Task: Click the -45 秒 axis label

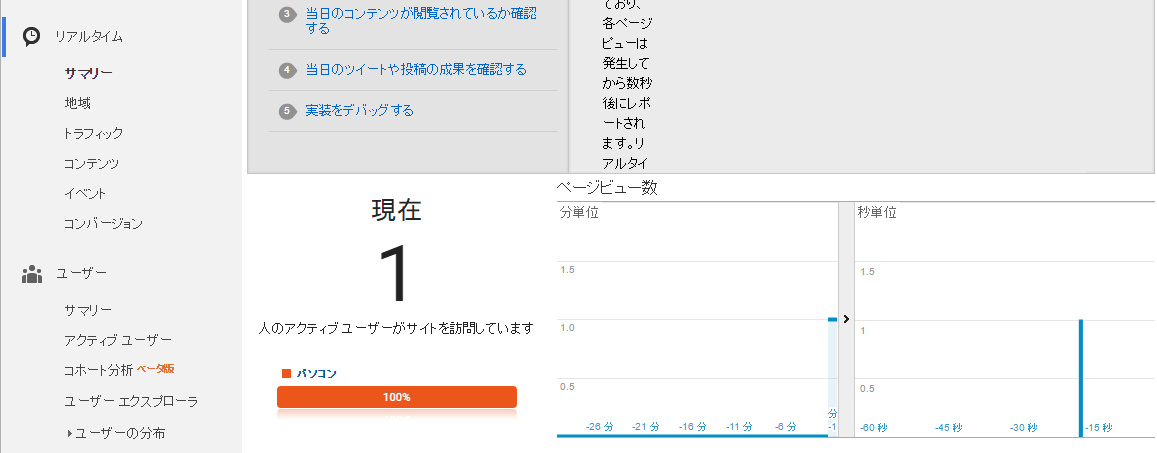Action: tap(948, 428)
